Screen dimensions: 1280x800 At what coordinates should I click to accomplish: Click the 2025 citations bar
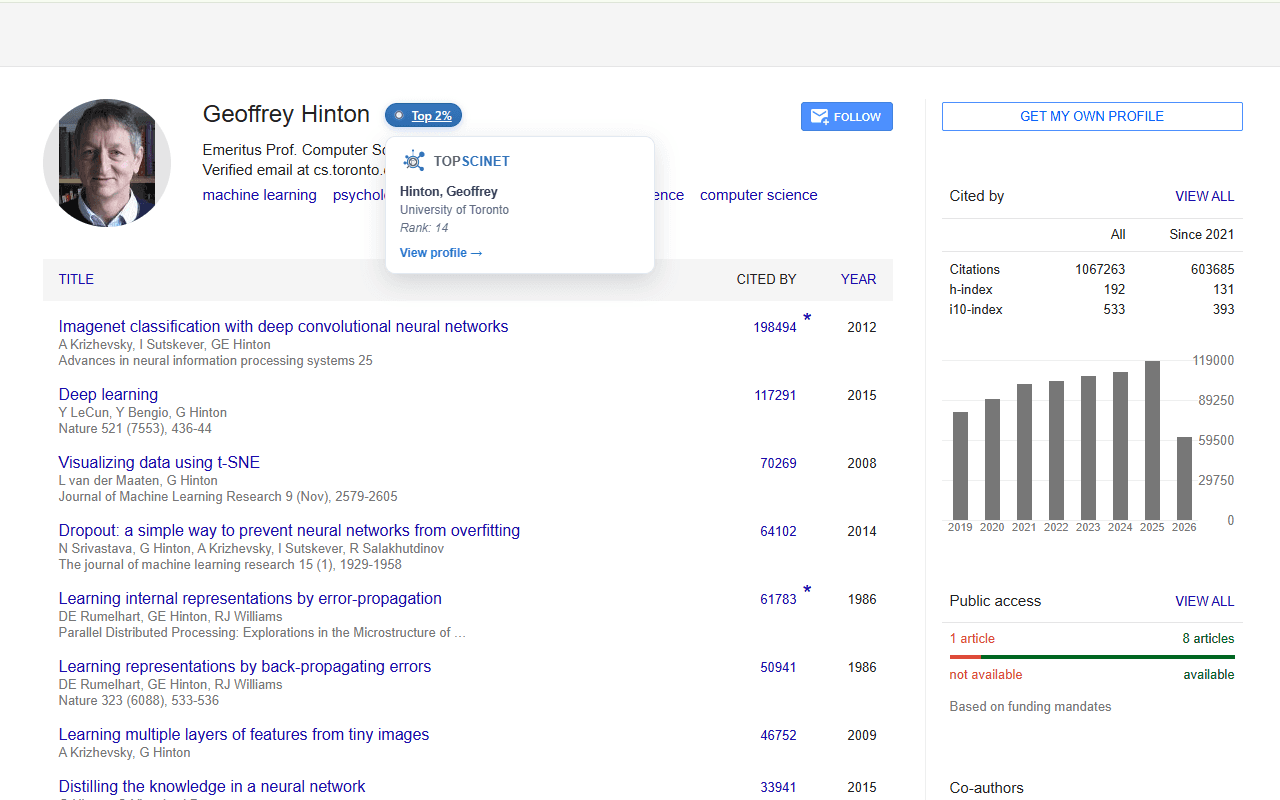pos(1152,440)
